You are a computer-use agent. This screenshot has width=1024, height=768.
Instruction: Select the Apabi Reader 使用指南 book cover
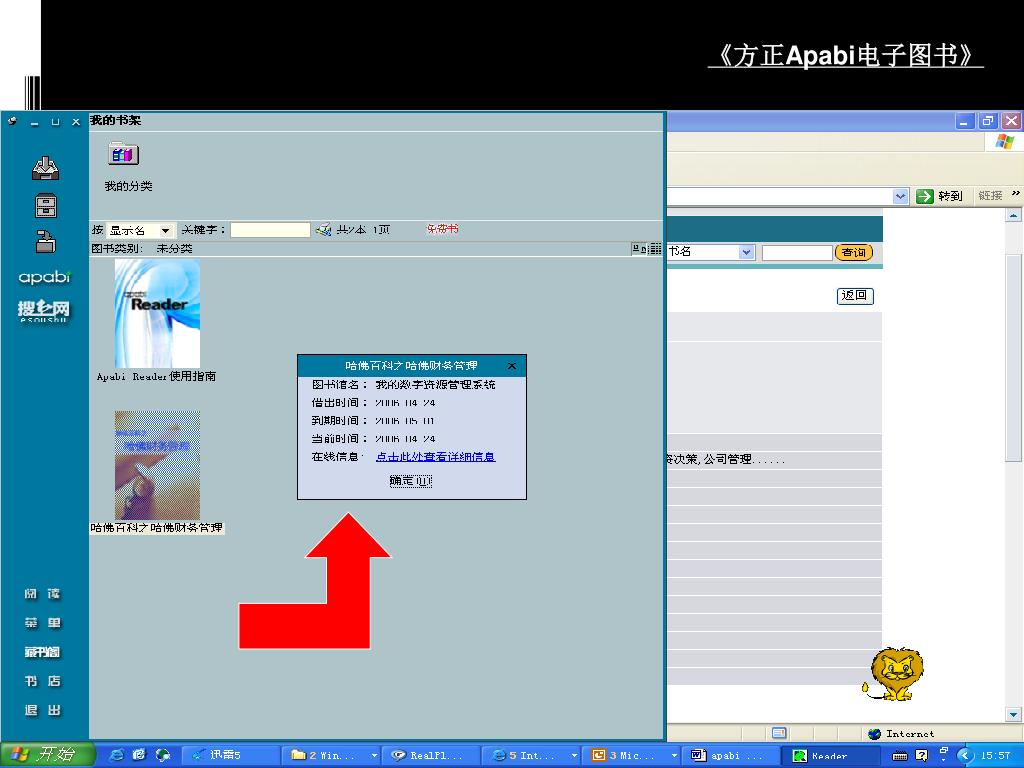point(157,313)
